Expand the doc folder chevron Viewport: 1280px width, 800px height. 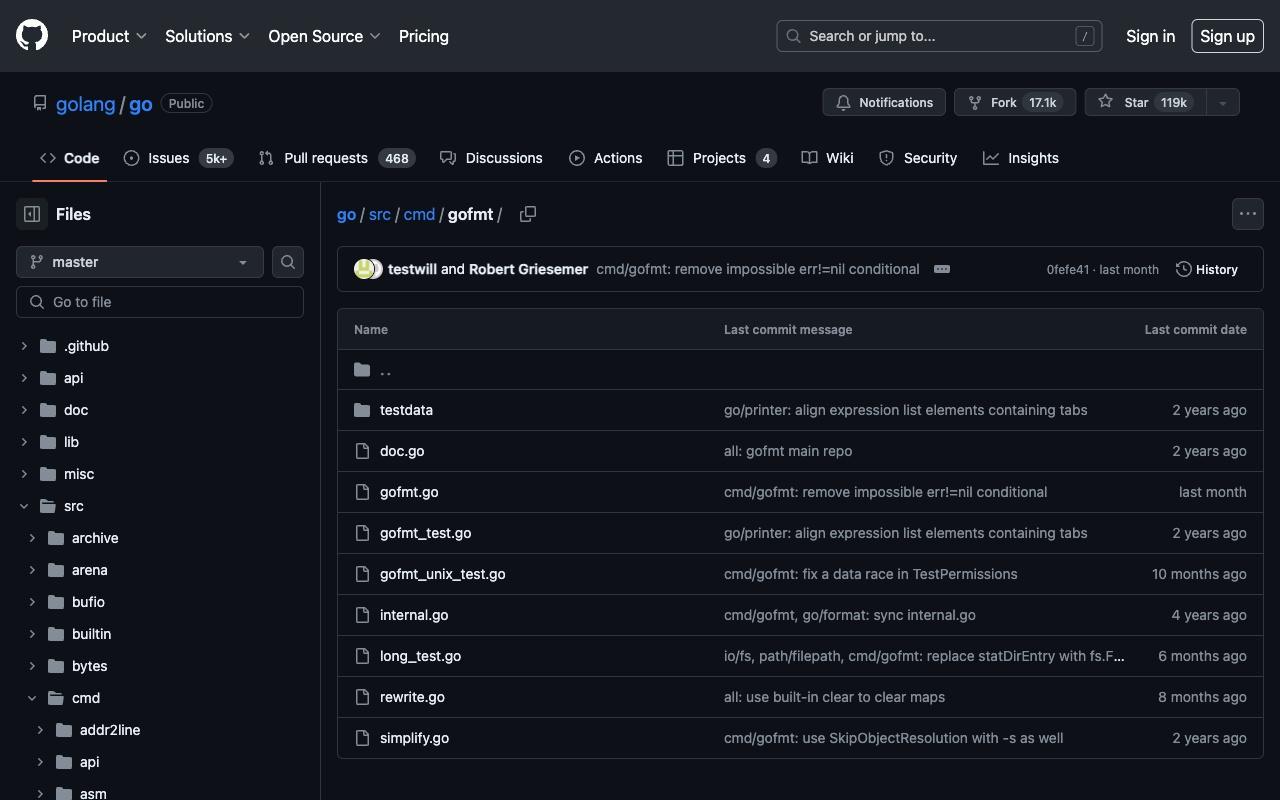[x=24, y=410]
